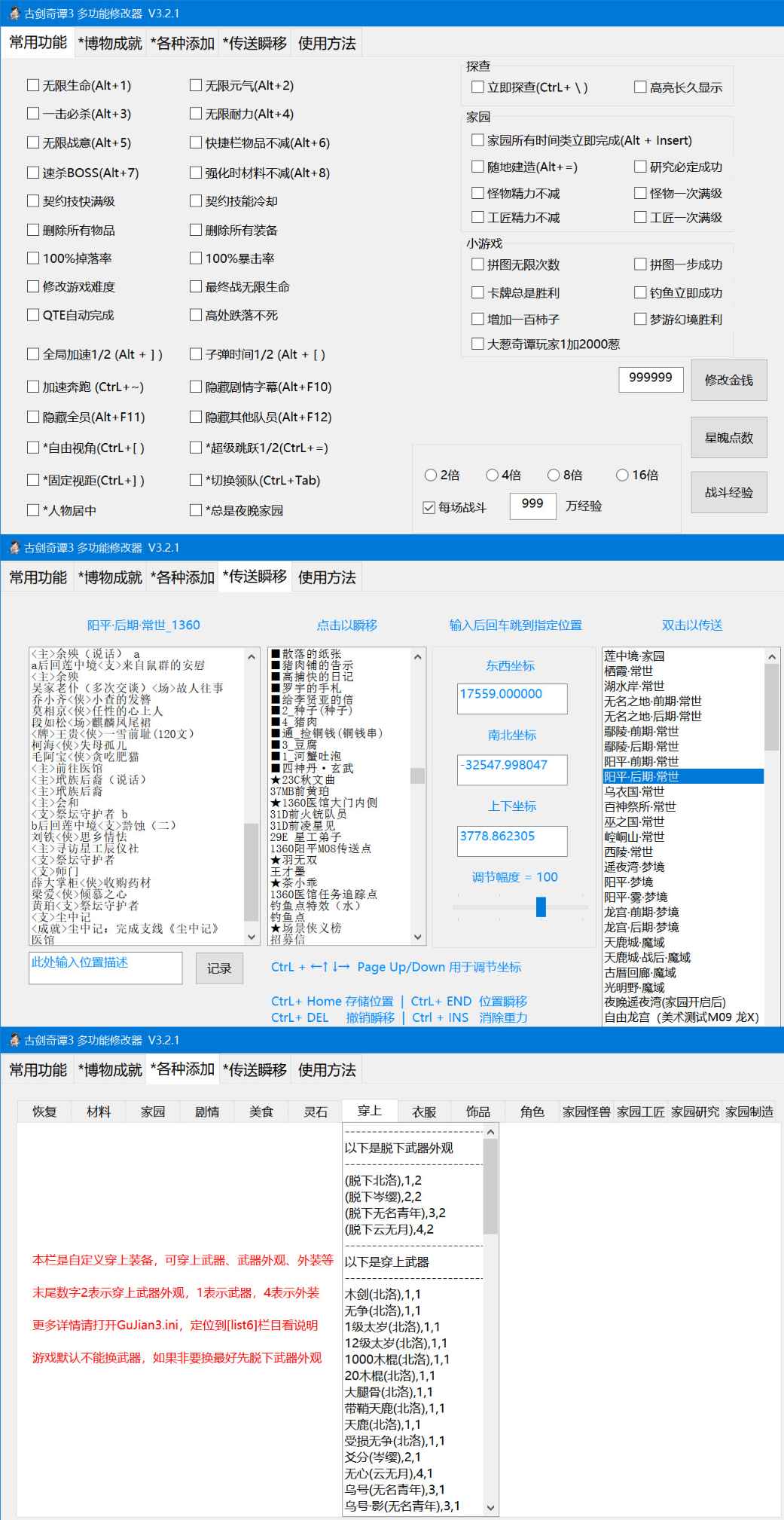Click the weapon list's scroll-down arrow
The image size is (784, 1520).
pos(491,1508)
